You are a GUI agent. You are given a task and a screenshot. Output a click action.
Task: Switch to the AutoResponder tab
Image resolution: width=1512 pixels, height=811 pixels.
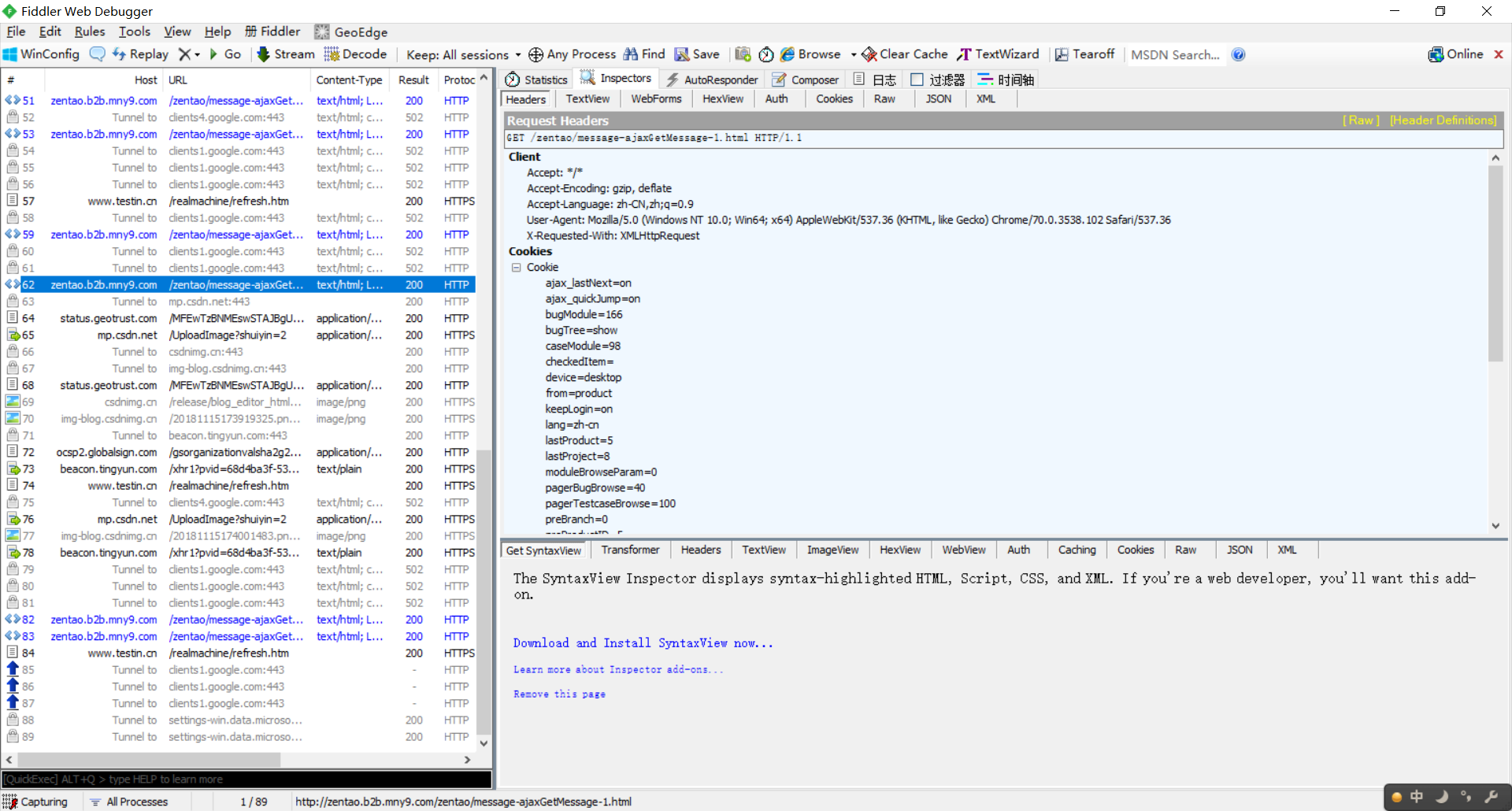click(x=712, y=80)
